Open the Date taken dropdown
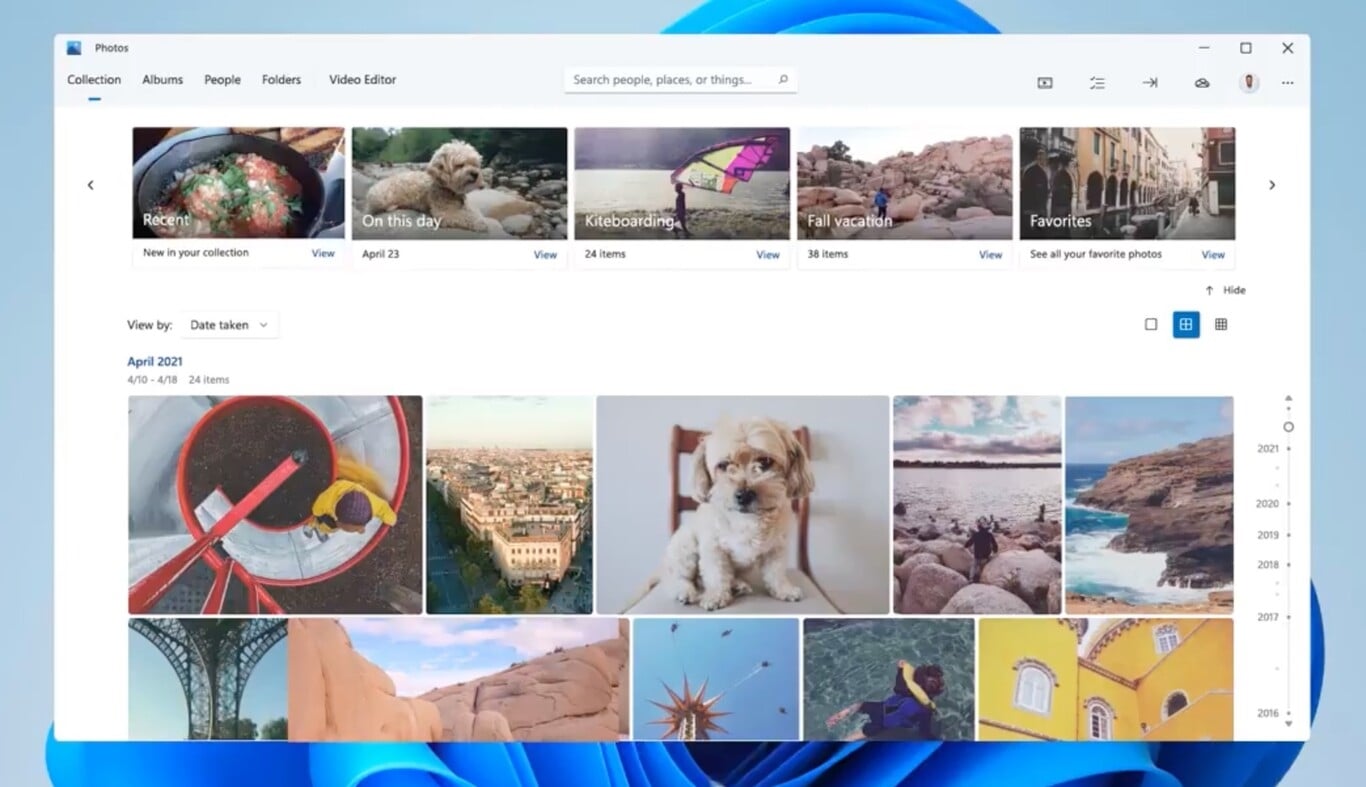1366x787 pixels. tap(229, 325)
